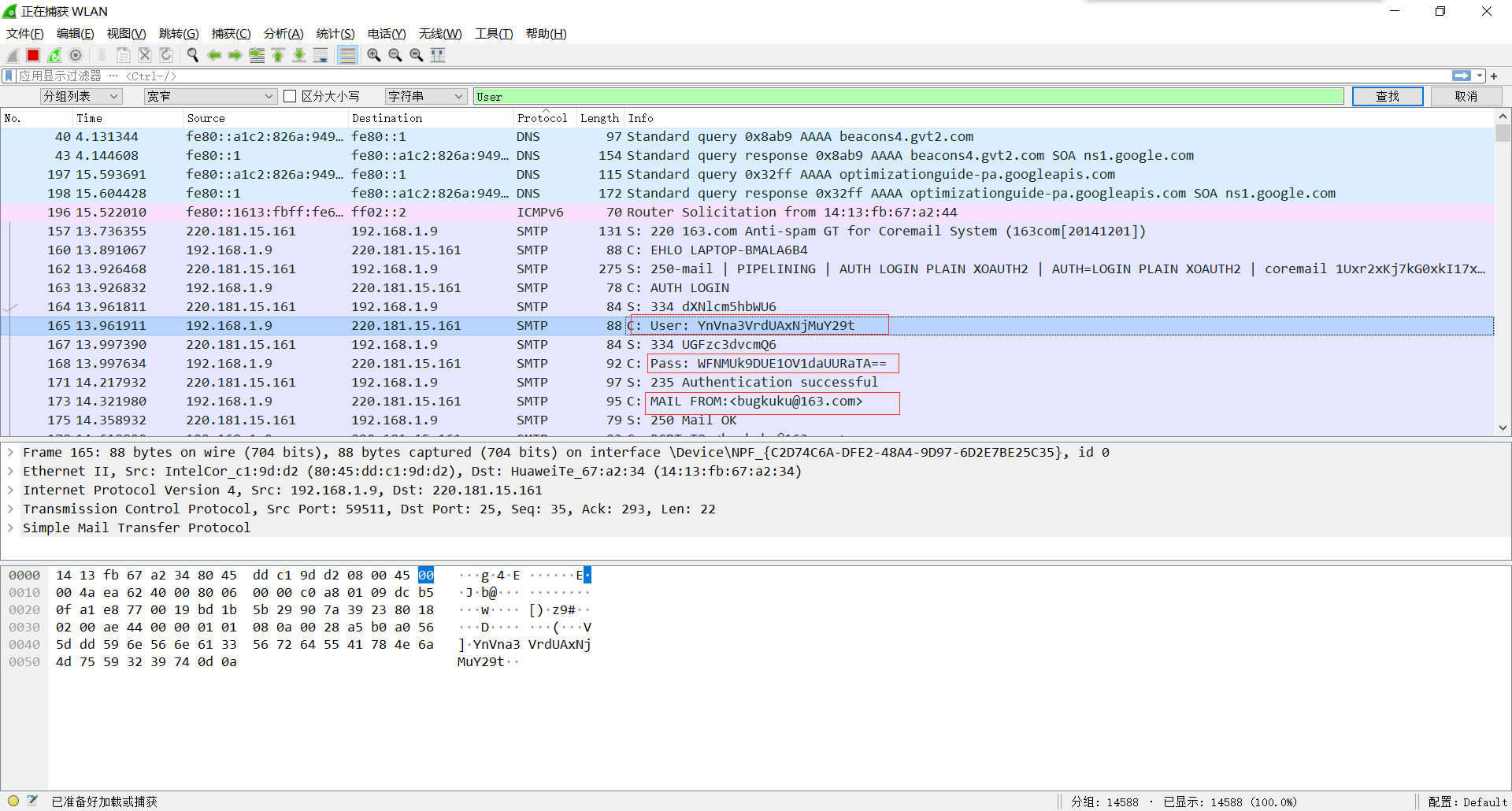The image size is (1512, 811).
Task: Go back with the green left arrow
Action: click(214, 55)
